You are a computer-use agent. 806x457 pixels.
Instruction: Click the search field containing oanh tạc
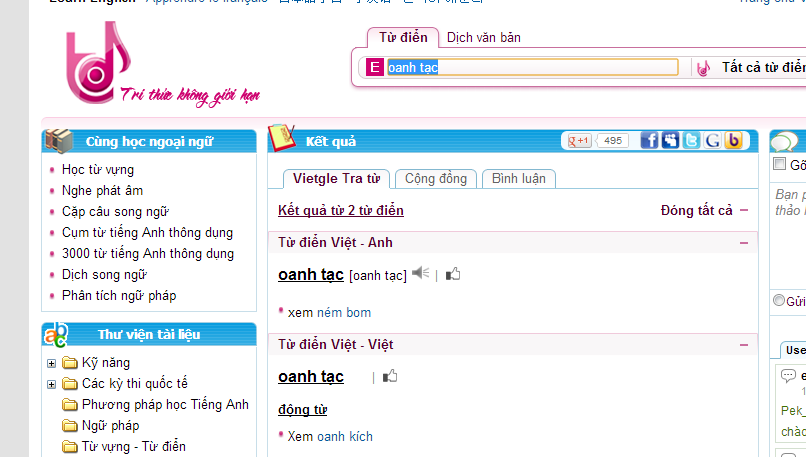click(x=532, y=67)
